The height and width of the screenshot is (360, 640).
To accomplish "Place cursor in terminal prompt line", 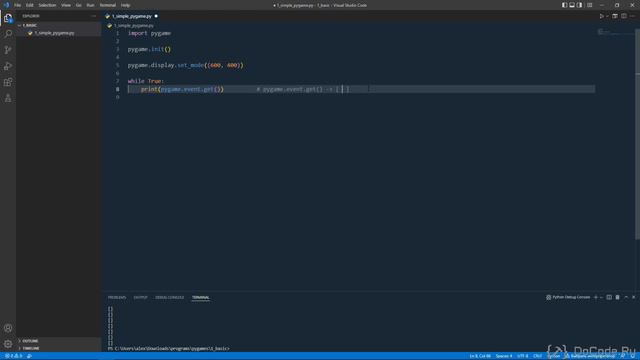I will point(169,349).
